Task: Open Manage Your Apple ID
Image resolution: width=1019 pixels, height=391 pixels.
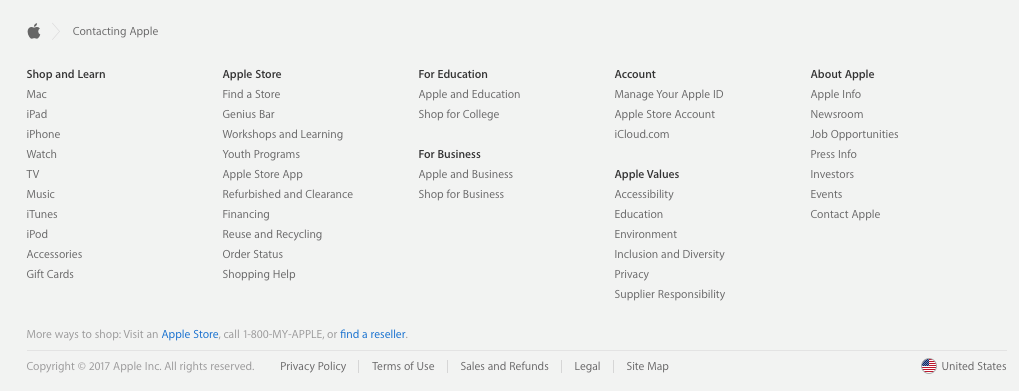Action: point(669,94)
